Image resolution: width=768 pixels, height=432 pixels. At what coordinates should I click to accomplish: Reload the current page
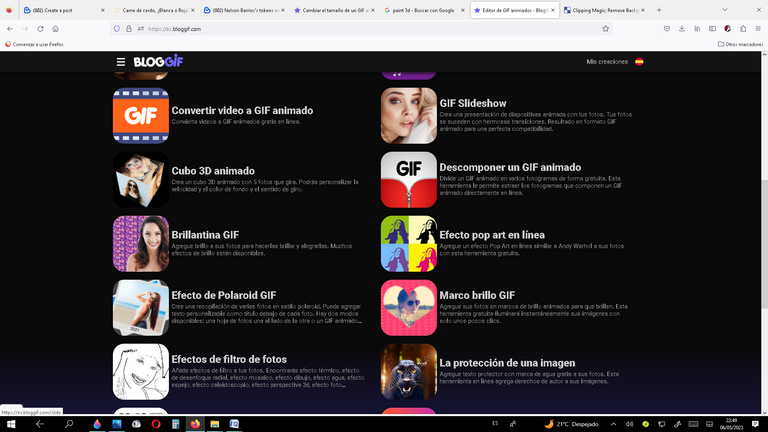click(x=41, y=29)
